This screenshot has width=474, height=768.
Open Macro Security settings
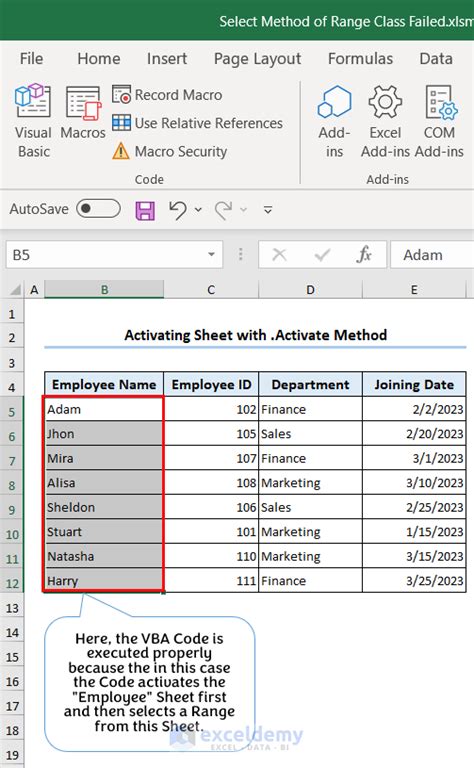pyautogui.click(x=169, y=151)
